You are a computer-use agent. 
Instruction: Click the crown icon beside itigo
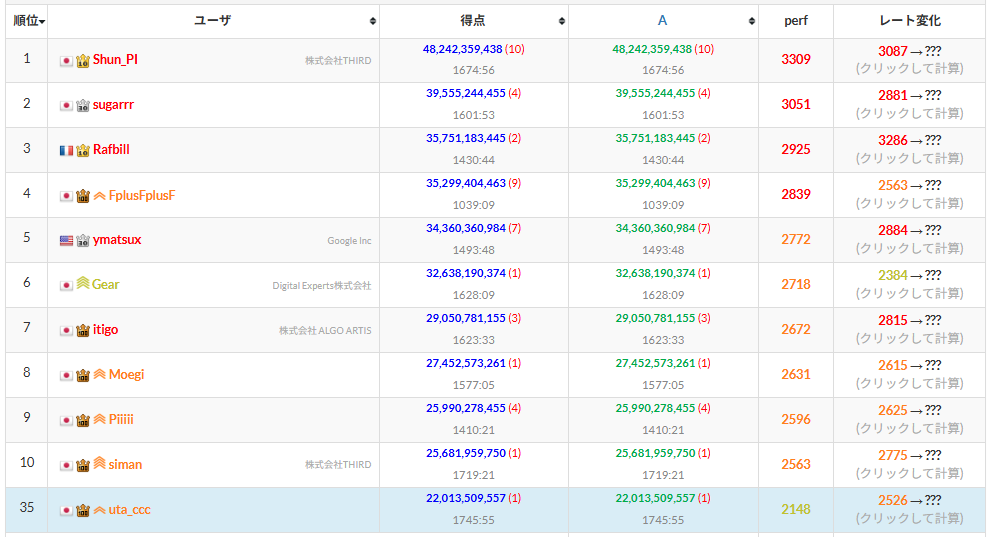point(83,330)
